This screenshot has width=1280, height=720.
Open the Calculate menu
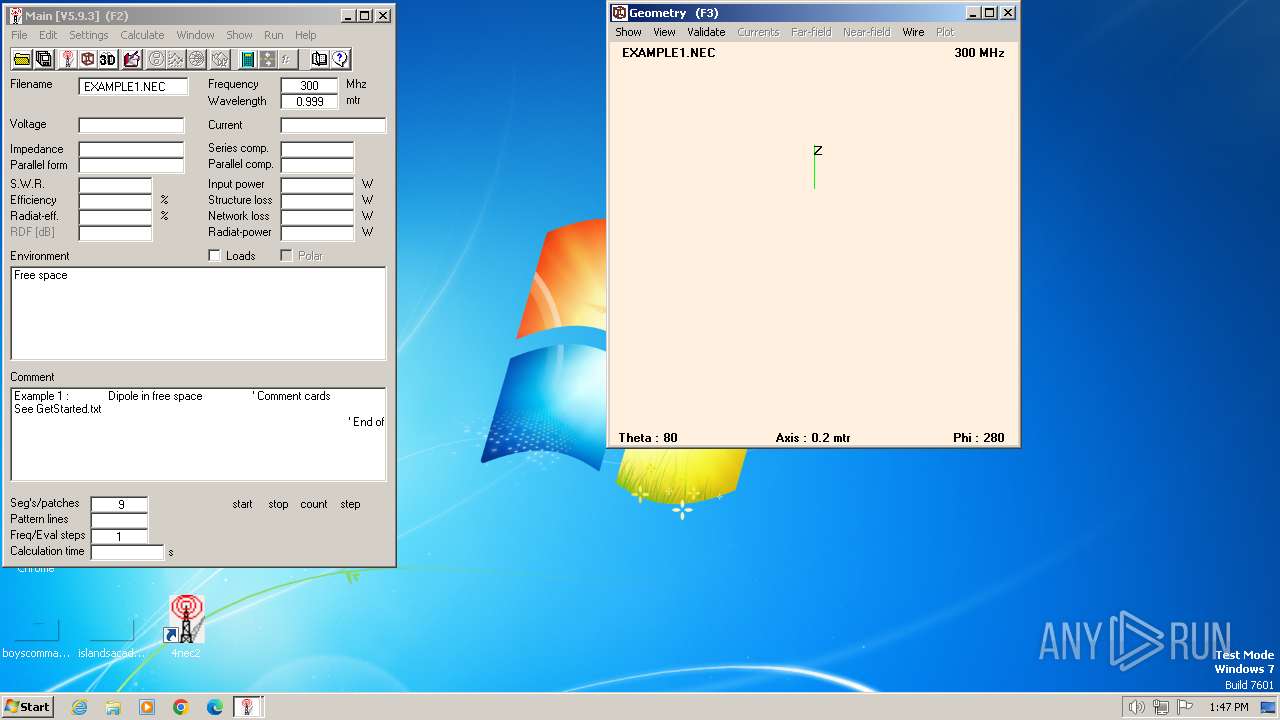click(x=142, y=35)
